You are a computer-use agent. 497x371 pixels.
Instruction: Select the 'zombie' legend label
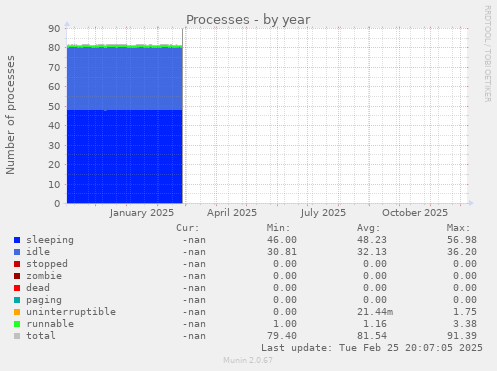pos(44,276)
